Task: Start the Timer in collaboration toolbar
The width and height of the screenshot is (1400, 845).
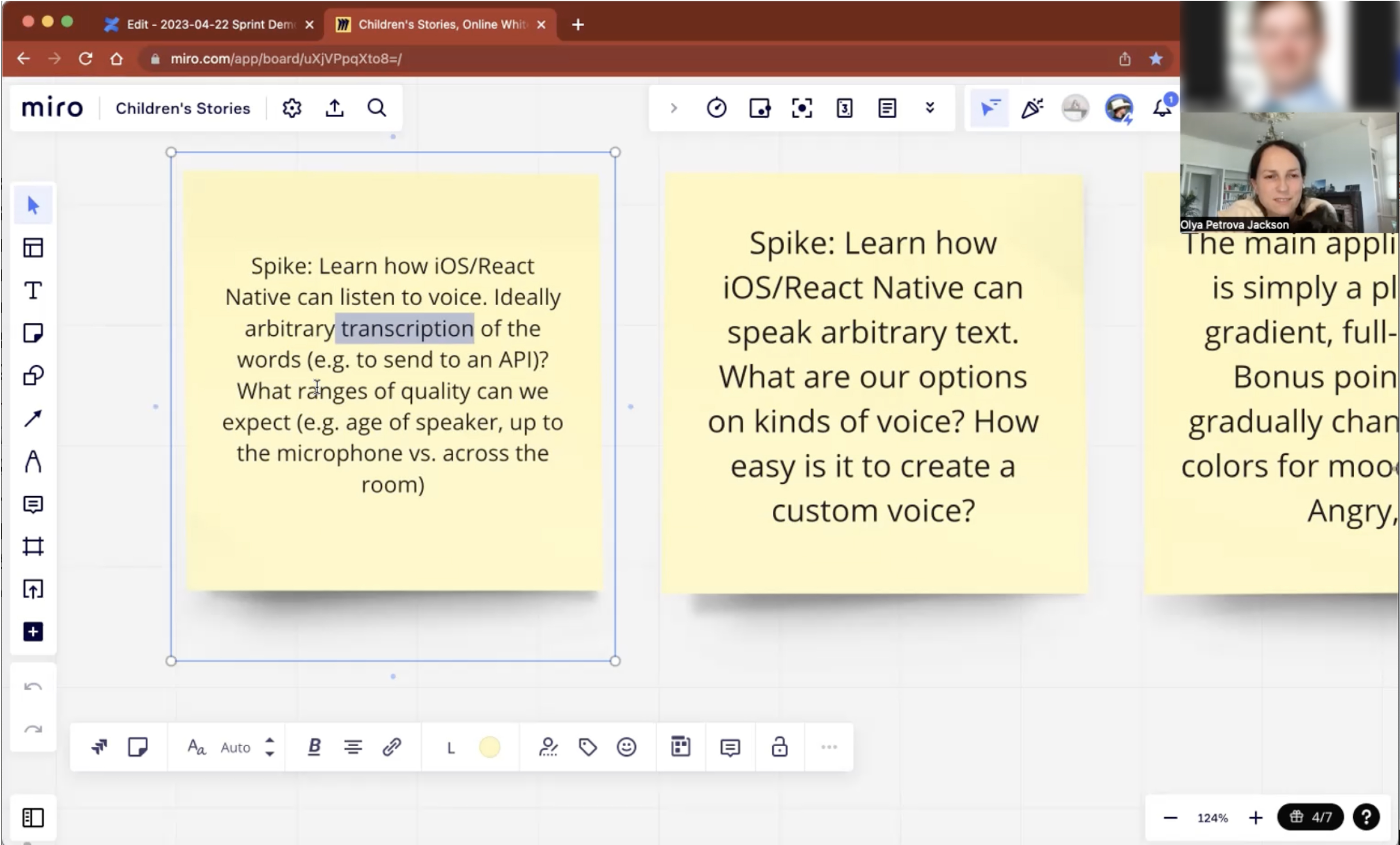Action: pos(716,108)
